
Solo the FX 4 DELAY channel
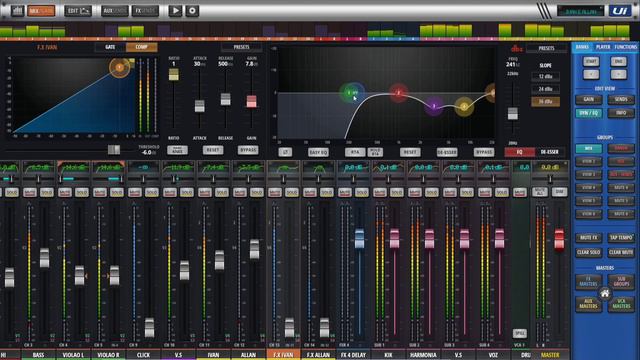(362, 192)
